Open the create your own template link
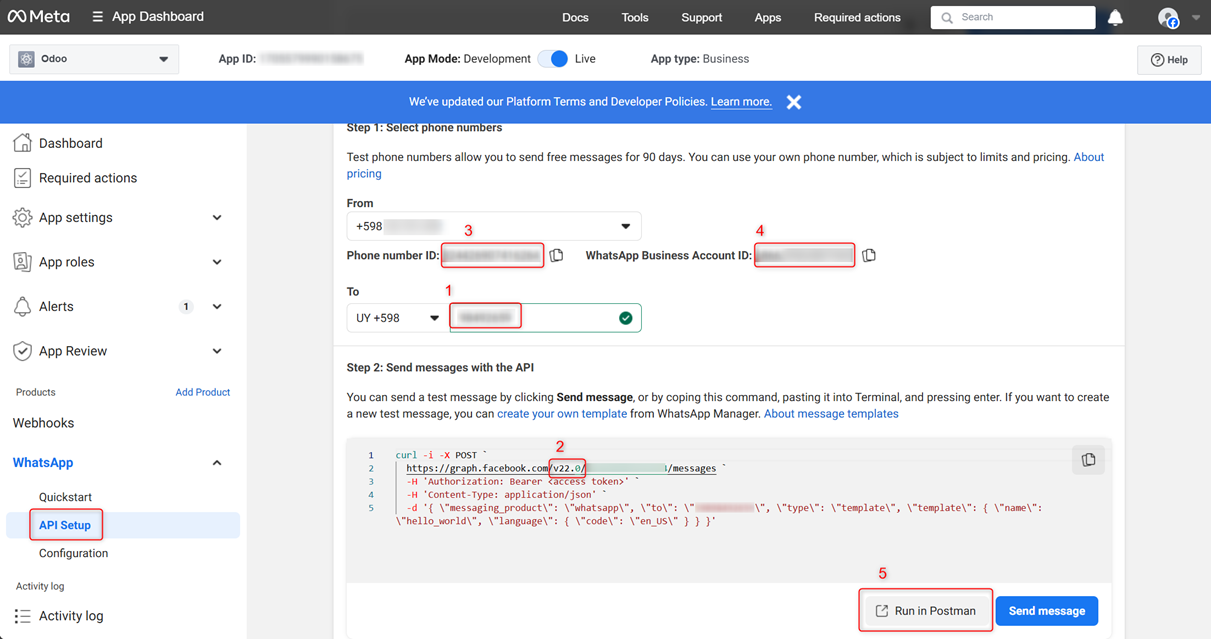Image resolution: width=1211 pixels, height=639 pixels. click(x=561, y=413)
